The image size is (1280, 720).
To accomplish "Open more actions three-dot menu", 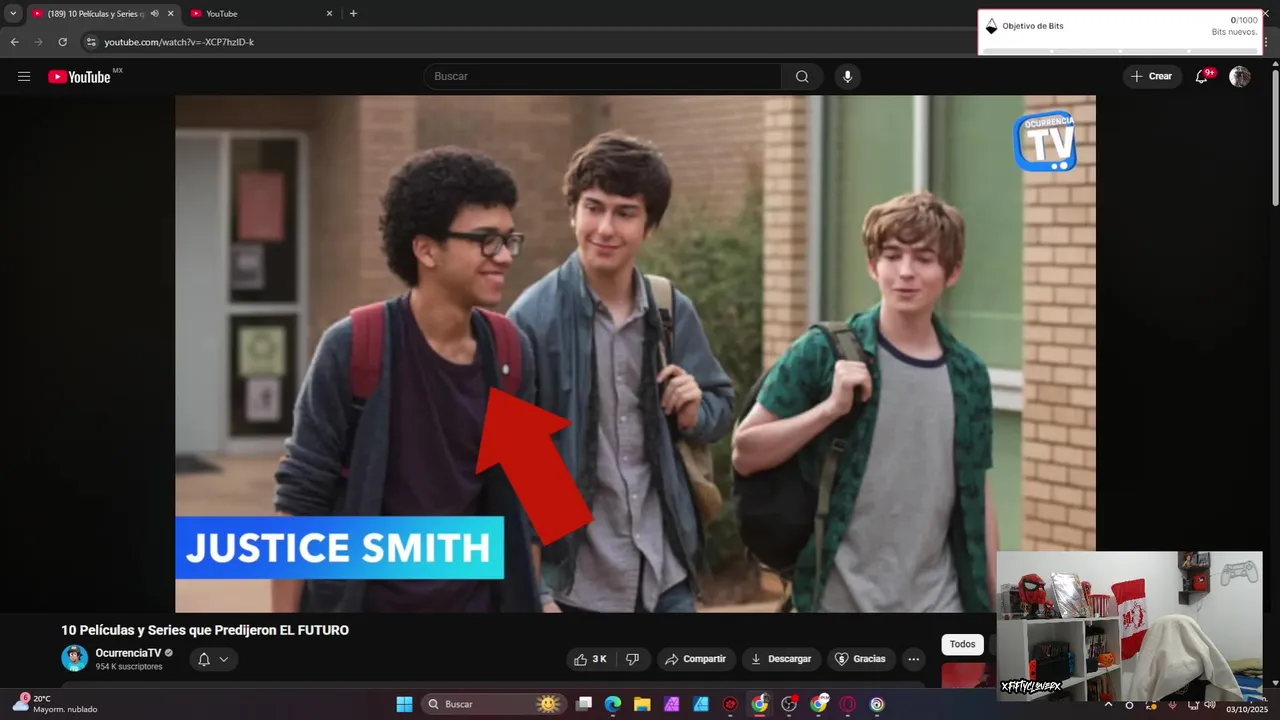I will (x=913, y=659).
